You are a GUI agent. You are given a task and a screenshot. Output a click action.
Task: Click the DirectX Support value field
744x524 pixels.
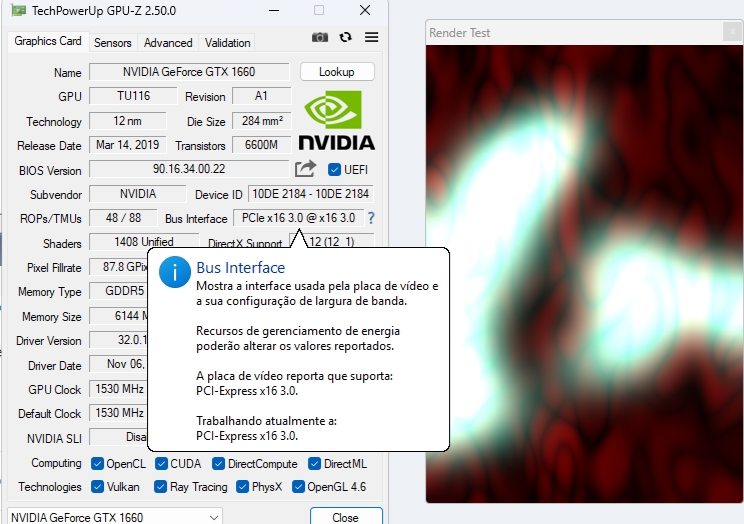click(x=332, y=241)
